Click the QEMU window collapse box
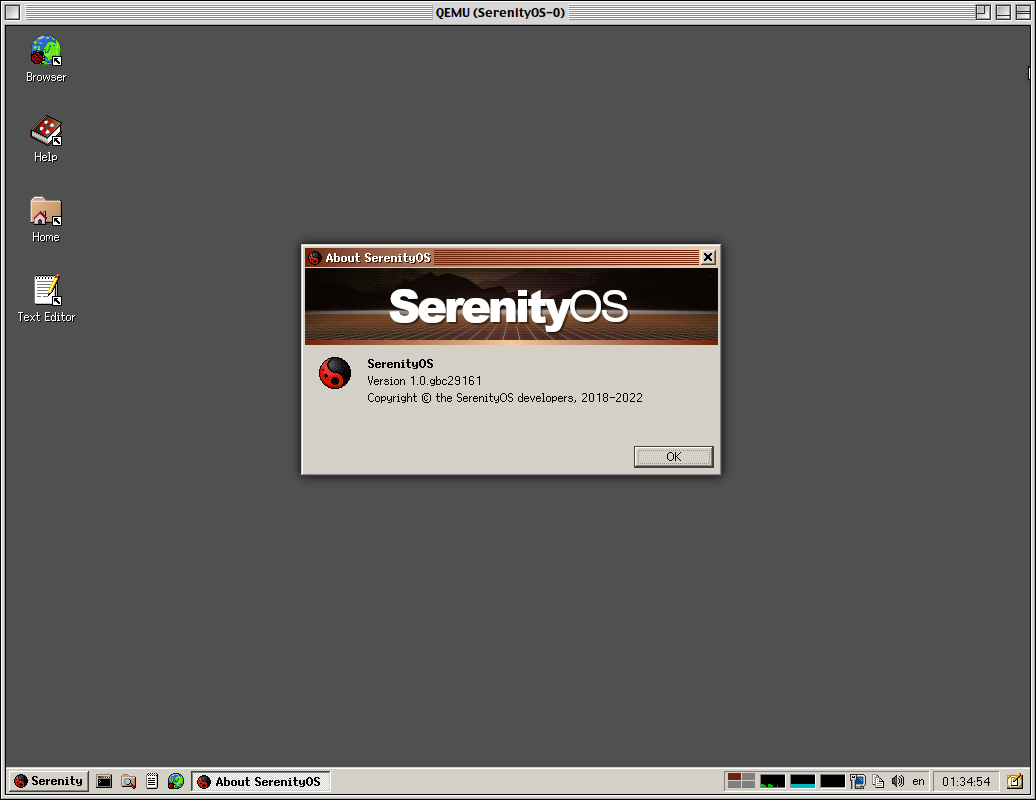The height and width of the screenshot is (800, 1036). pyautogui.click(x=1023, y=12)
